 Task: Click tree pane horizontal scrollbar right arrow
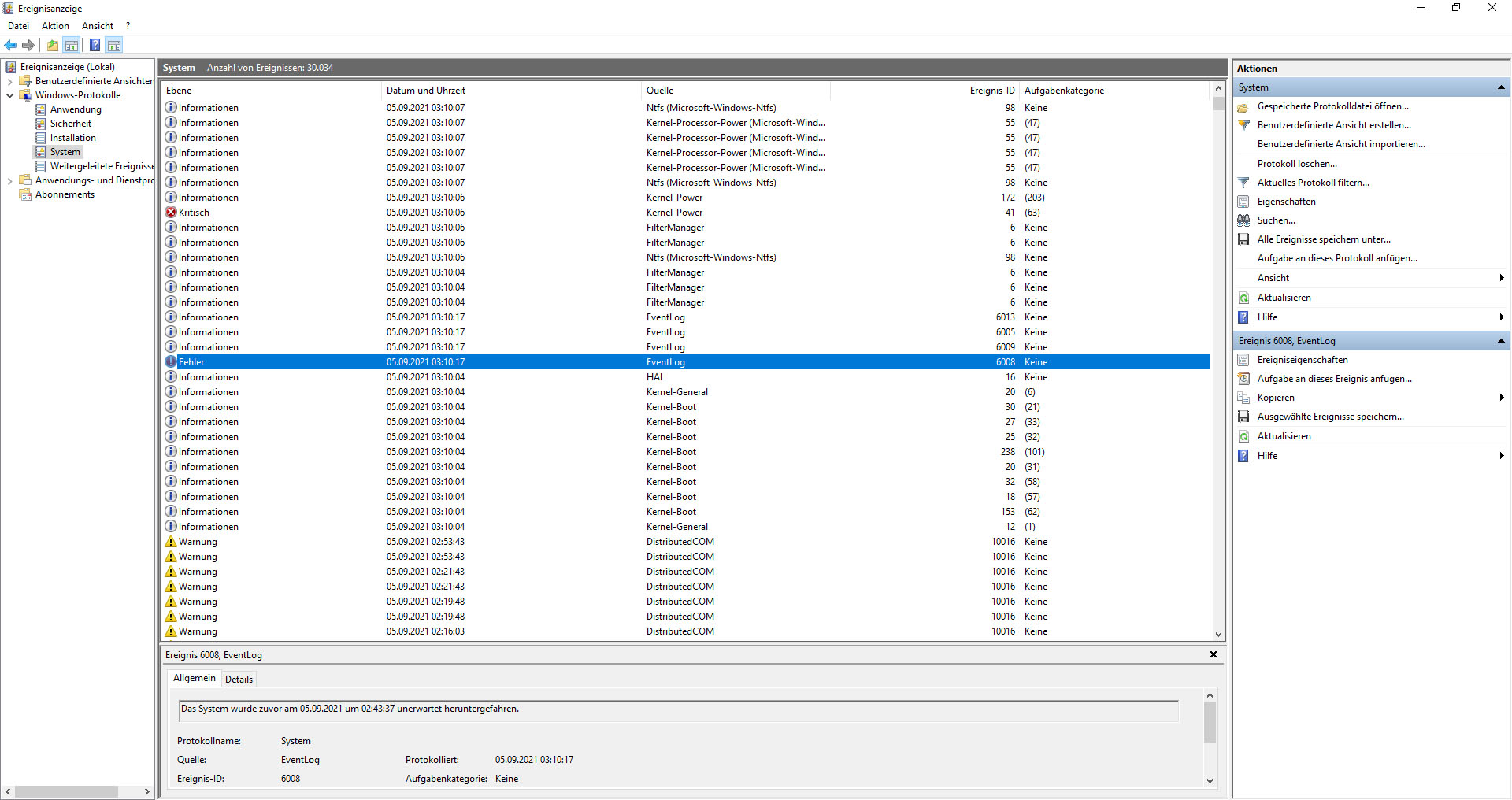[x=147, y=791]
